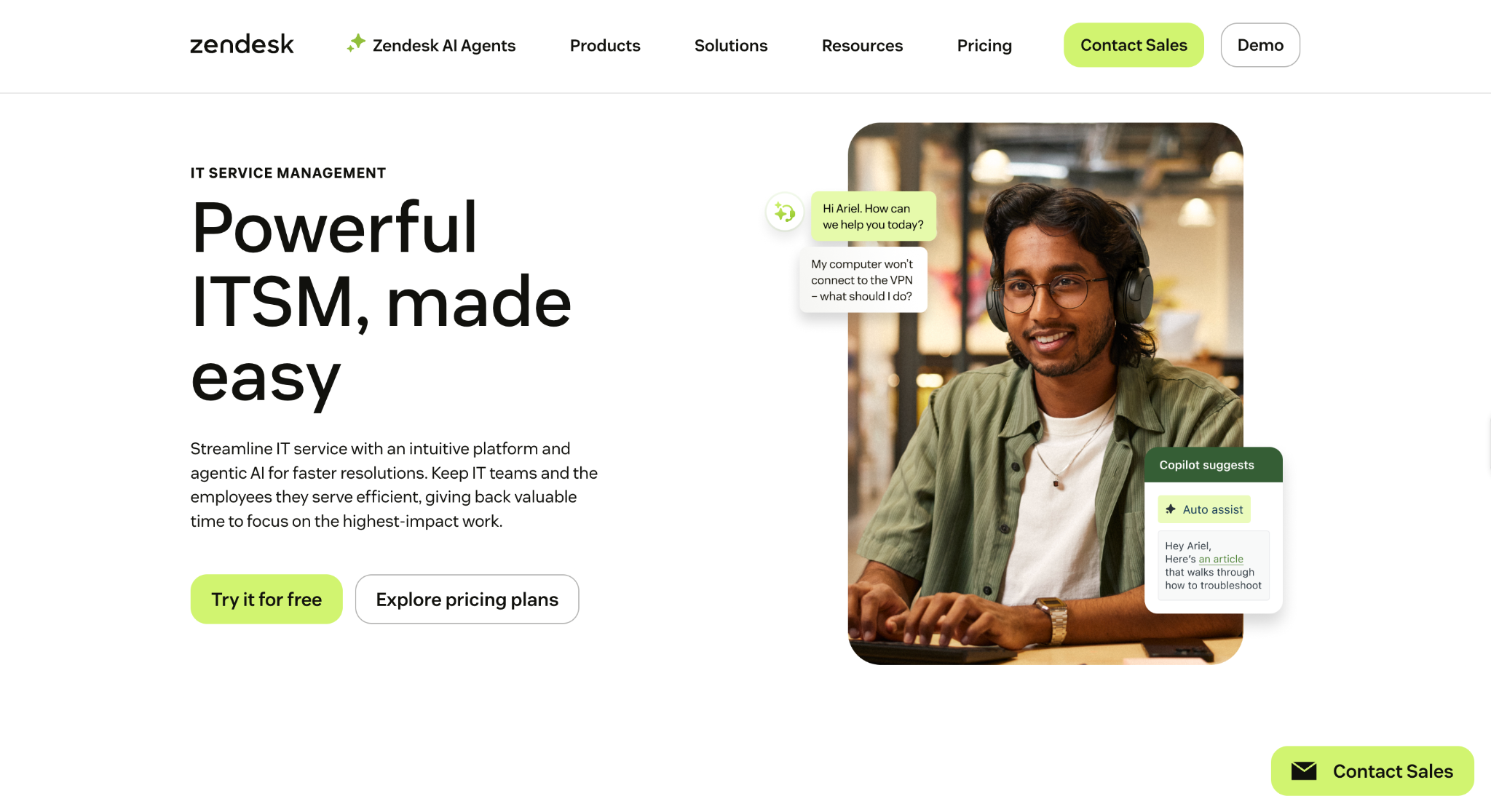Click the floating Contact Sales button
1491x812 pixels.
coord(1372,771)
